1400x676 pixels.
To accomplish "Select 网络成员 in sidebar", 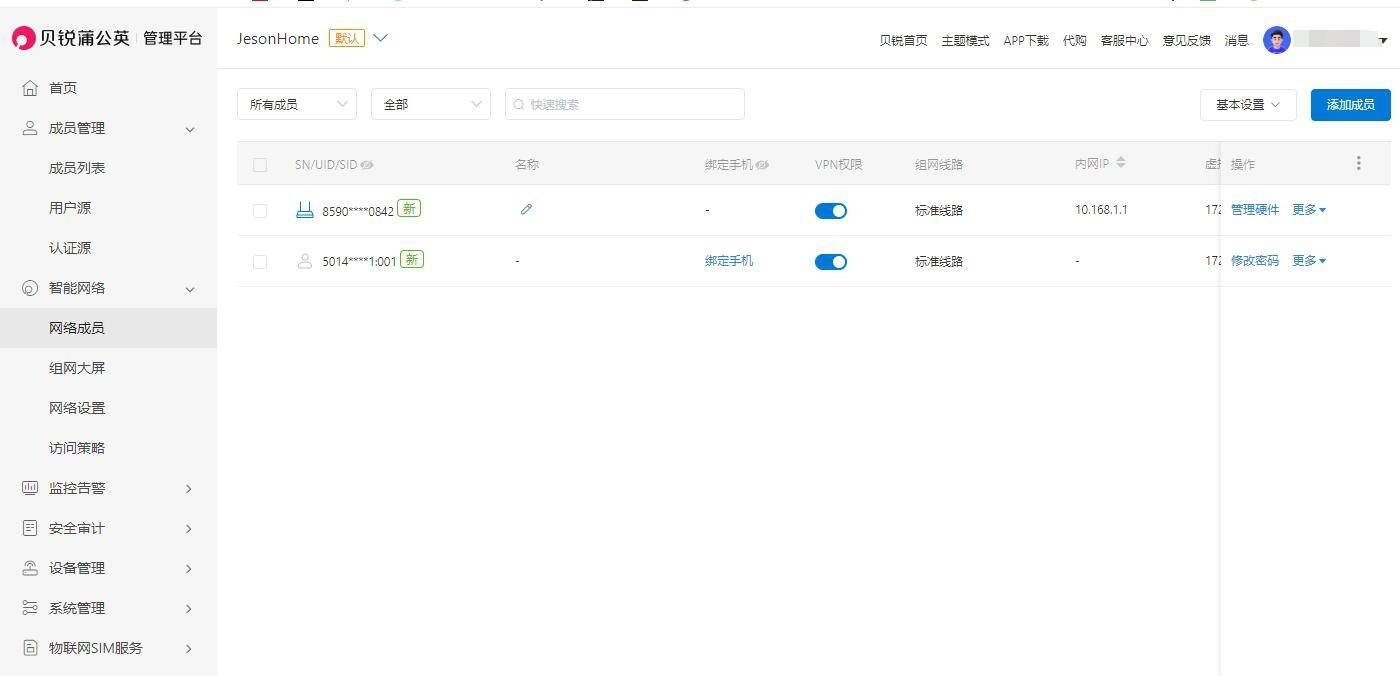I will (x=108, y=328).
